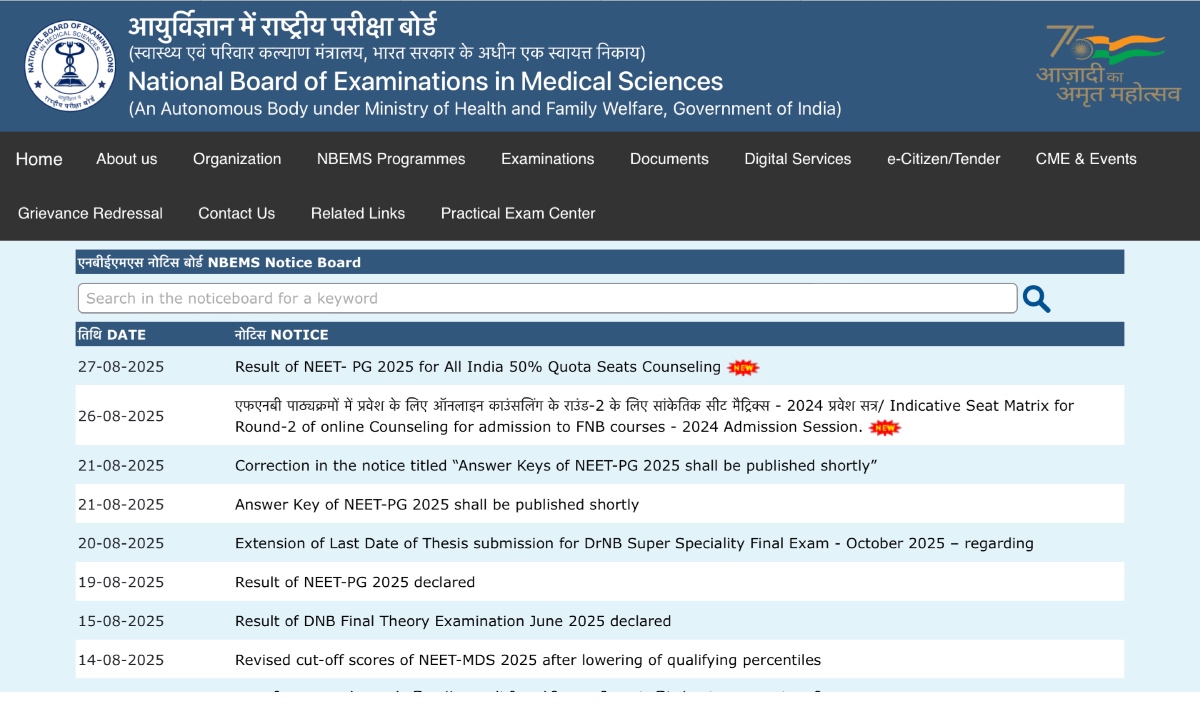Click the date 14-08-2025
The height and width of the screenshot is (720, 1200).
(121, 660)
